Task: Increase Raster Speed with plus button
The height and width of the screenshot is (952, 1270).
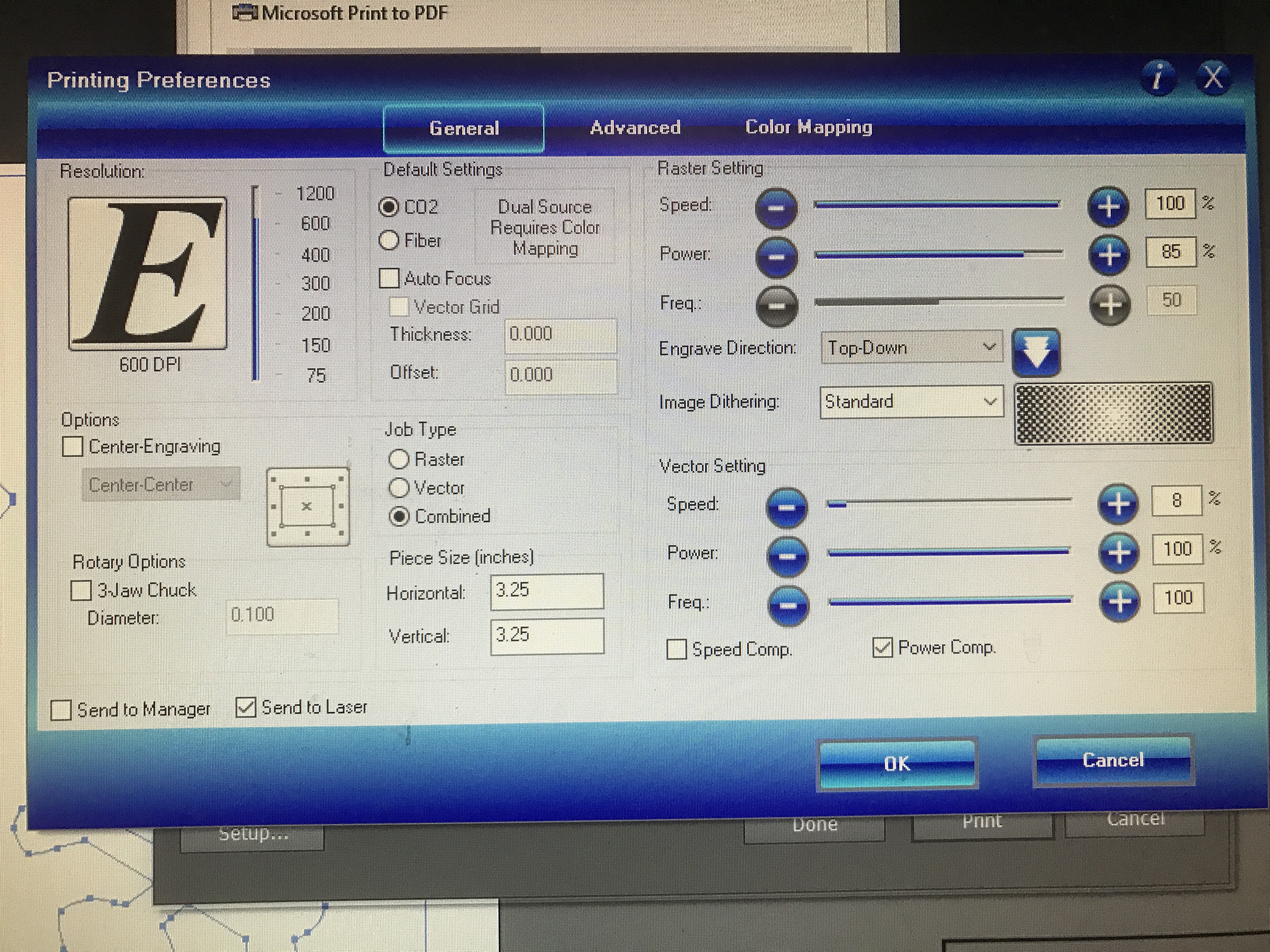Action: click(1109, 206)
